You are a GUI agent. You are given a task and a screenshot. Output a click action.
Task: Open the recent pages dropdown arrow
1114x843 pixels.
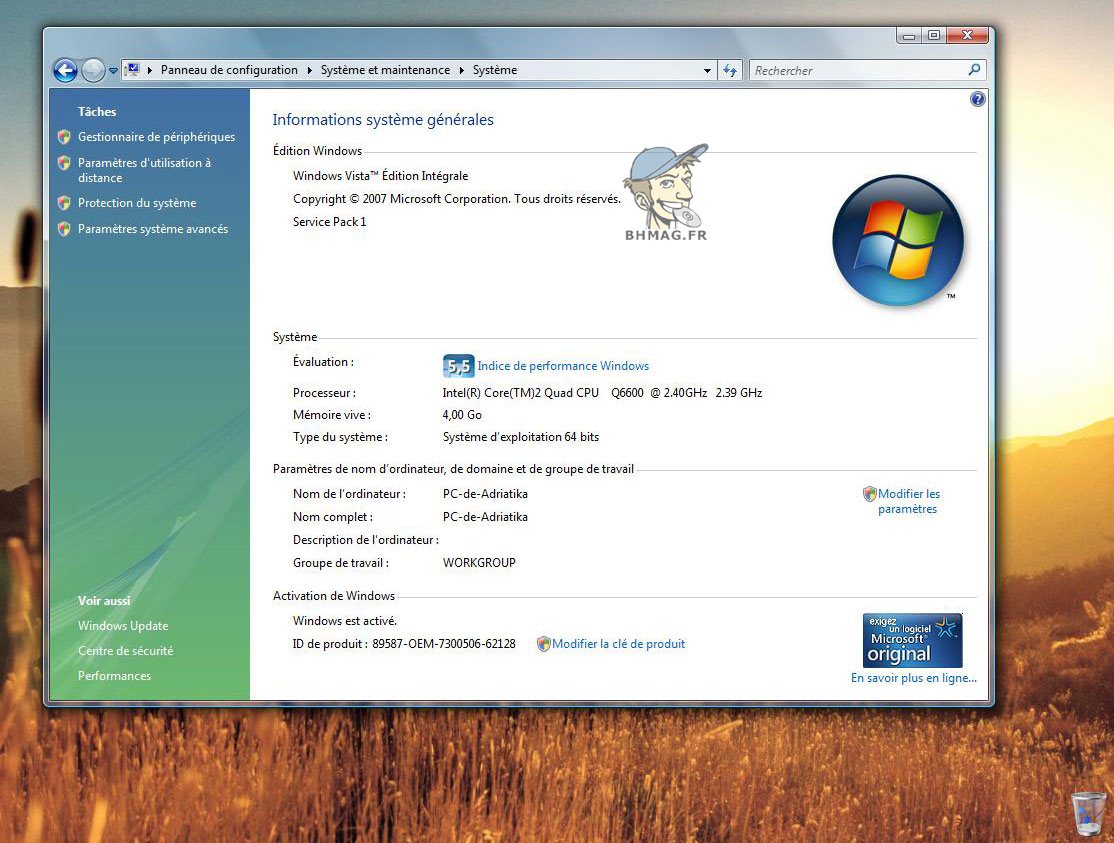click(113, 70)
